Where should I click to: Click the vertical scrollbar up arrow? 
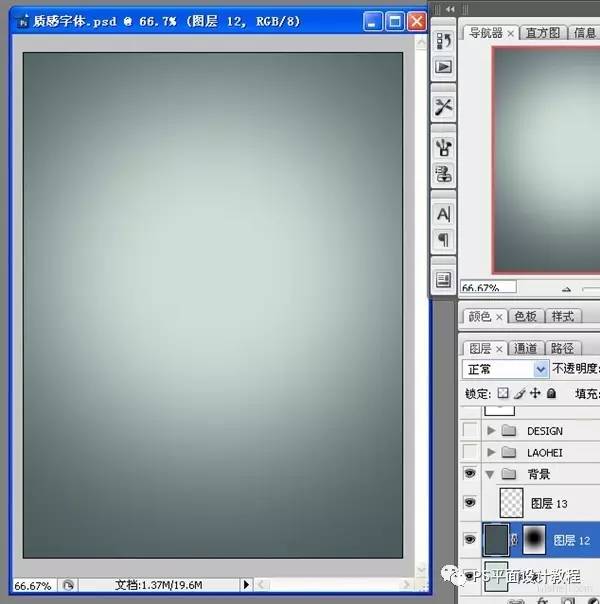click(421, 42)
